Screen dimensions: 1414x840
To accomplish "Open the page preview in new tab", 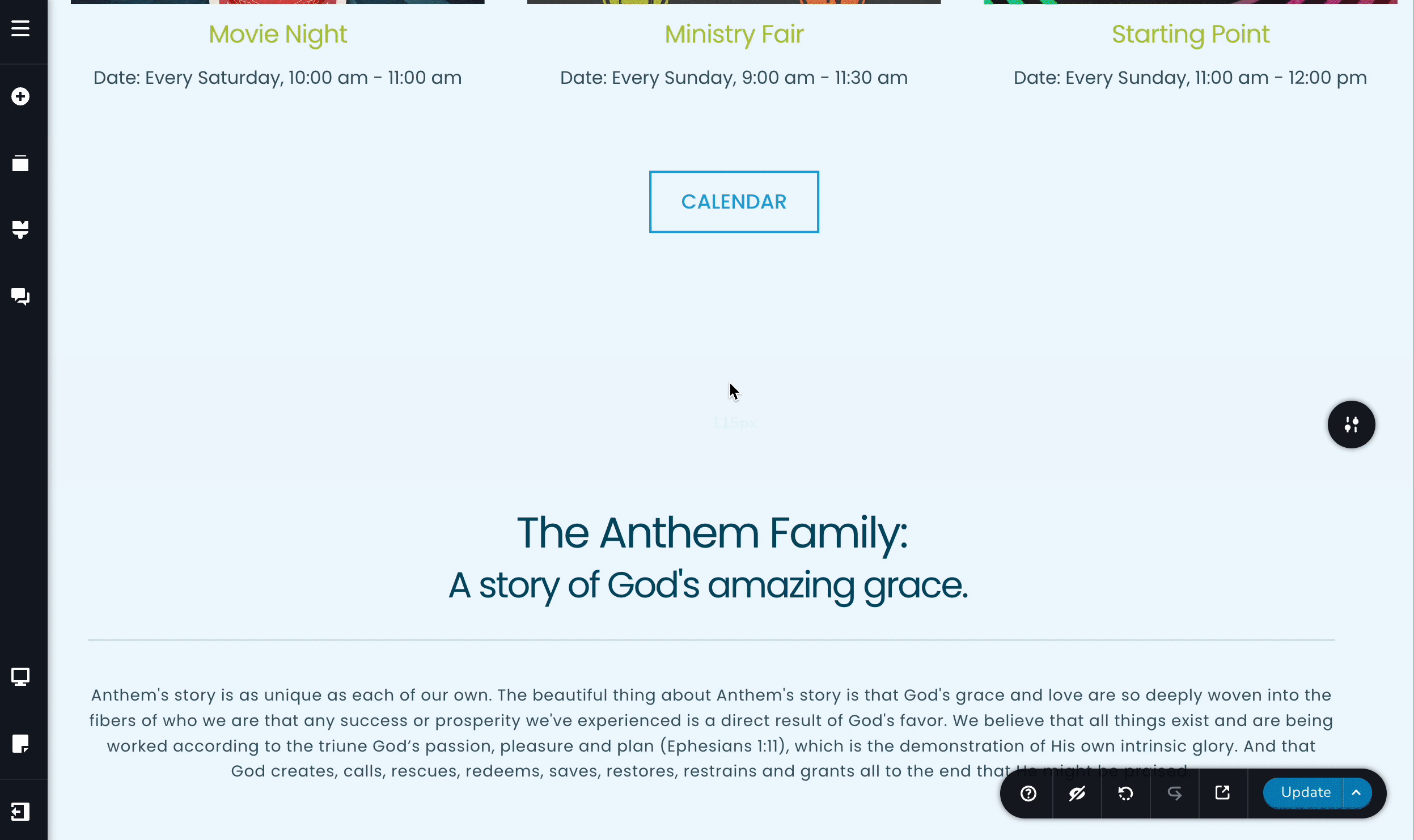I will tap(1222, 793).
